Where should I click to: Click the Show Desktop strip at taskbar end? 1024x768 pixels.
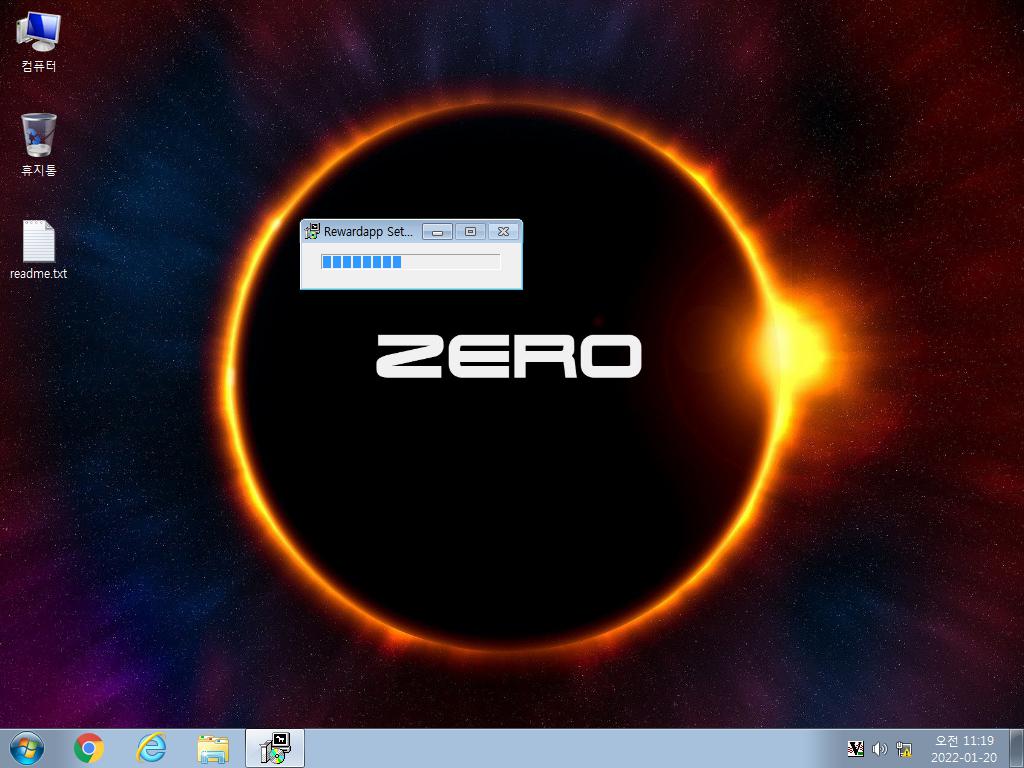1017,748
